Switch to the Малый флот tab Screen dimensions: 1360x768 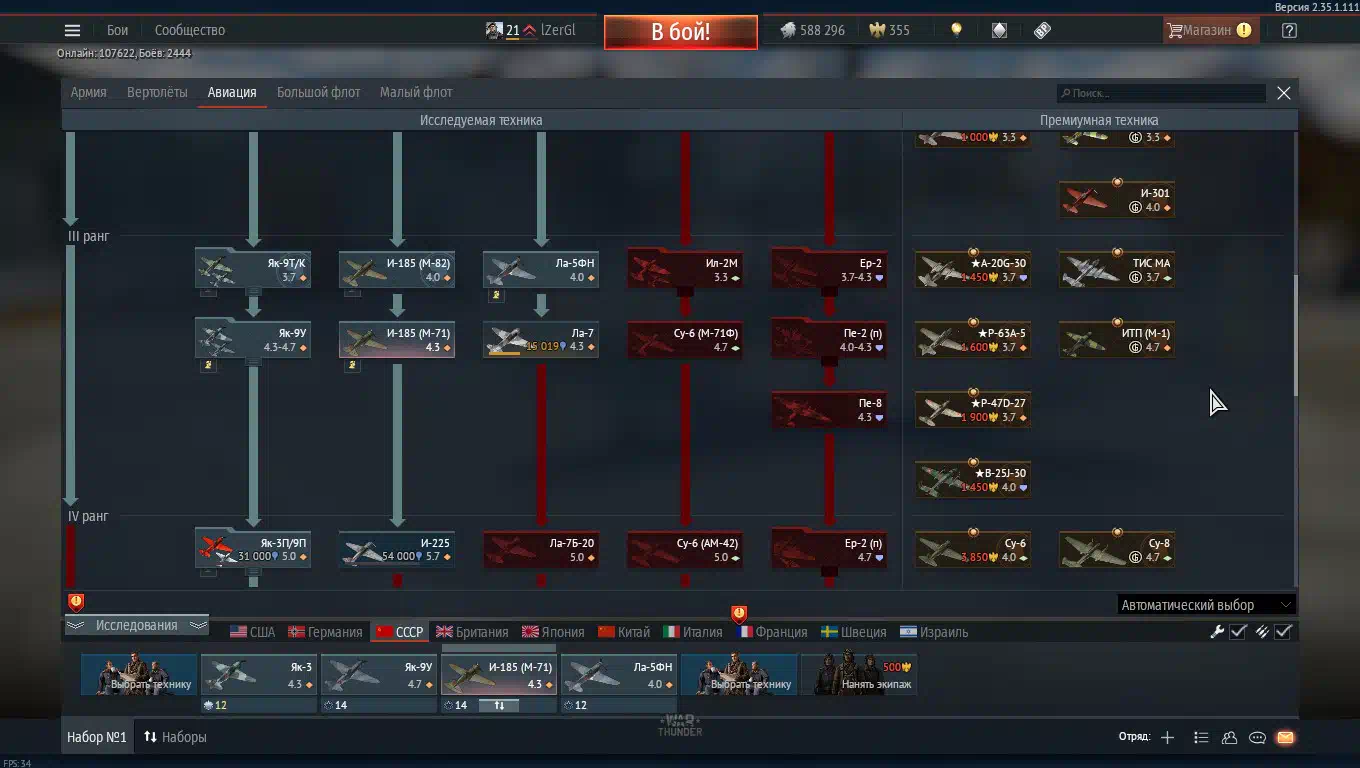click(416, 92)
